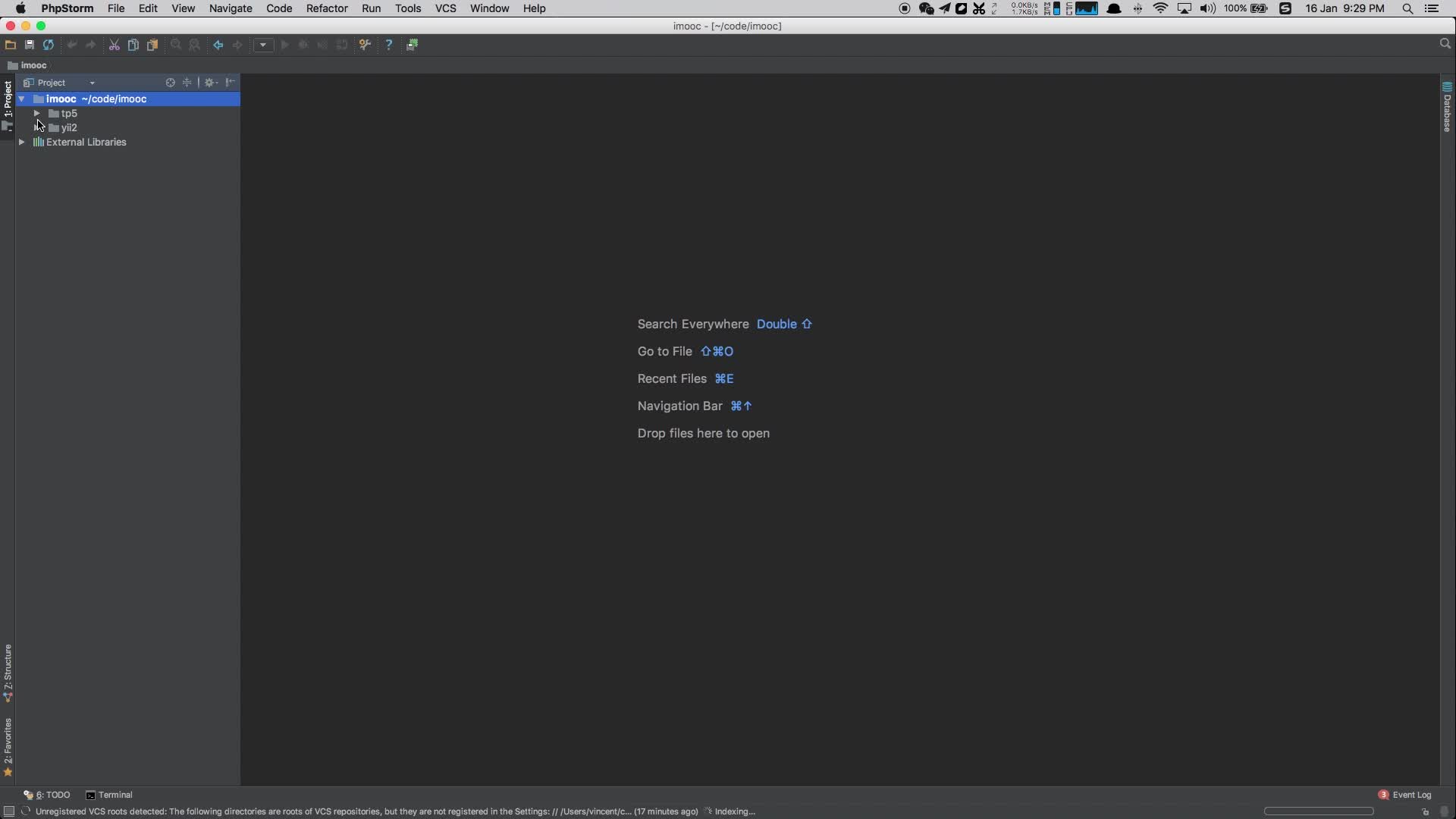Click the Open folder toolbar icon
This screenshot has width=1456, height=819.
point(11,45)
